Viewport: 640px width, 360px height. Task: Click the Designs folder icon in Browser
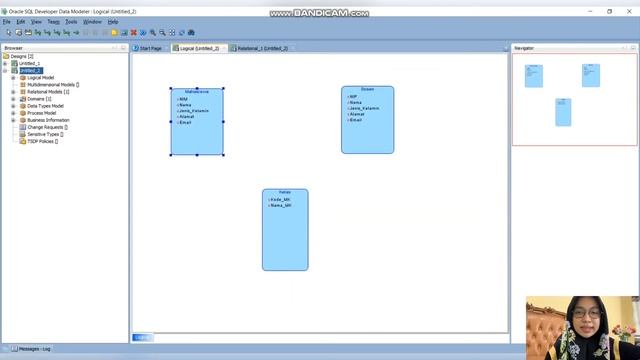(x=6, y=56)
